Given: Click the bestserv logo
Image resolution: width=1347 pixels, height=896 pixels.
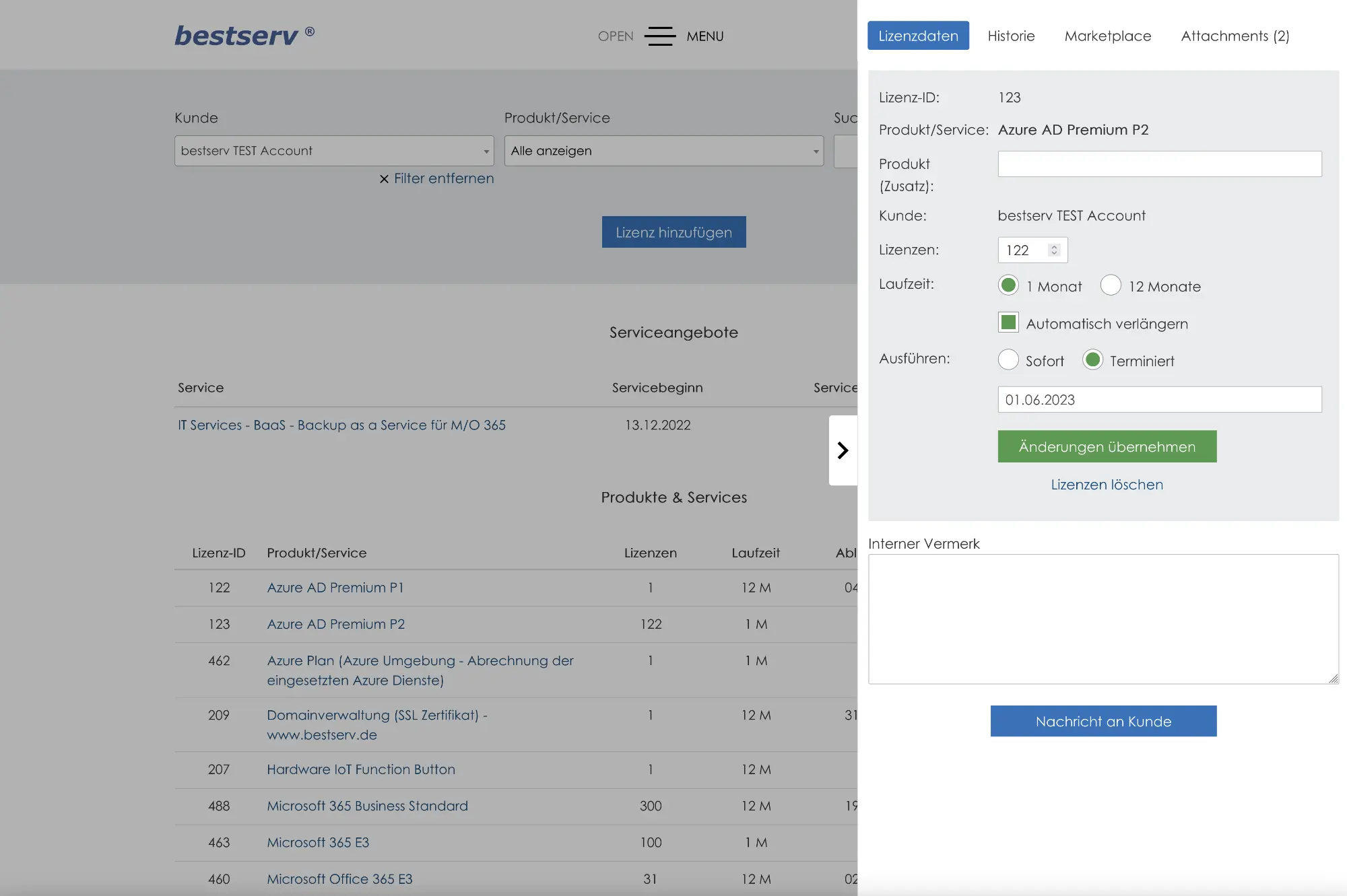Looking at the screenshot, I should coord(244,35).
